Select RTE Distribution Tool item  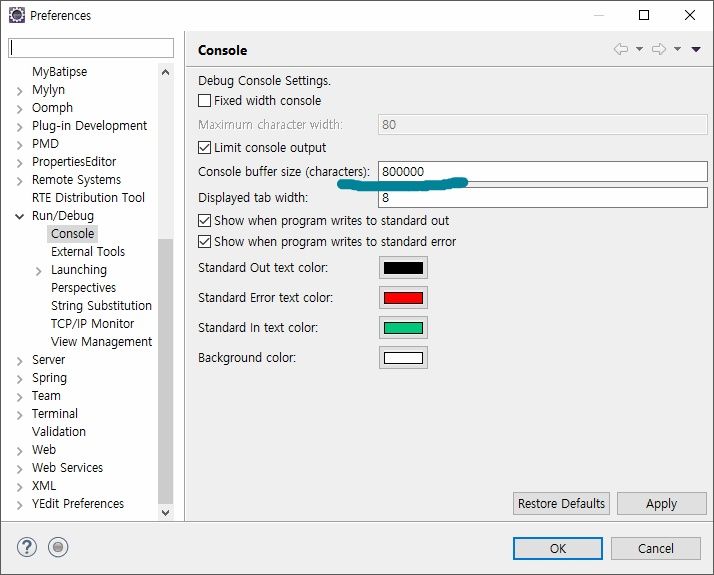point(88,198)
